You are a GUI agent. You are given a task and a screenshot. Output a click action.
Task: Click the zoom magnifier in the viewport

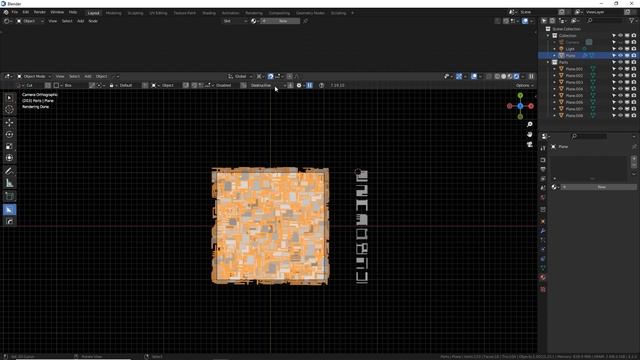(529, 124)
